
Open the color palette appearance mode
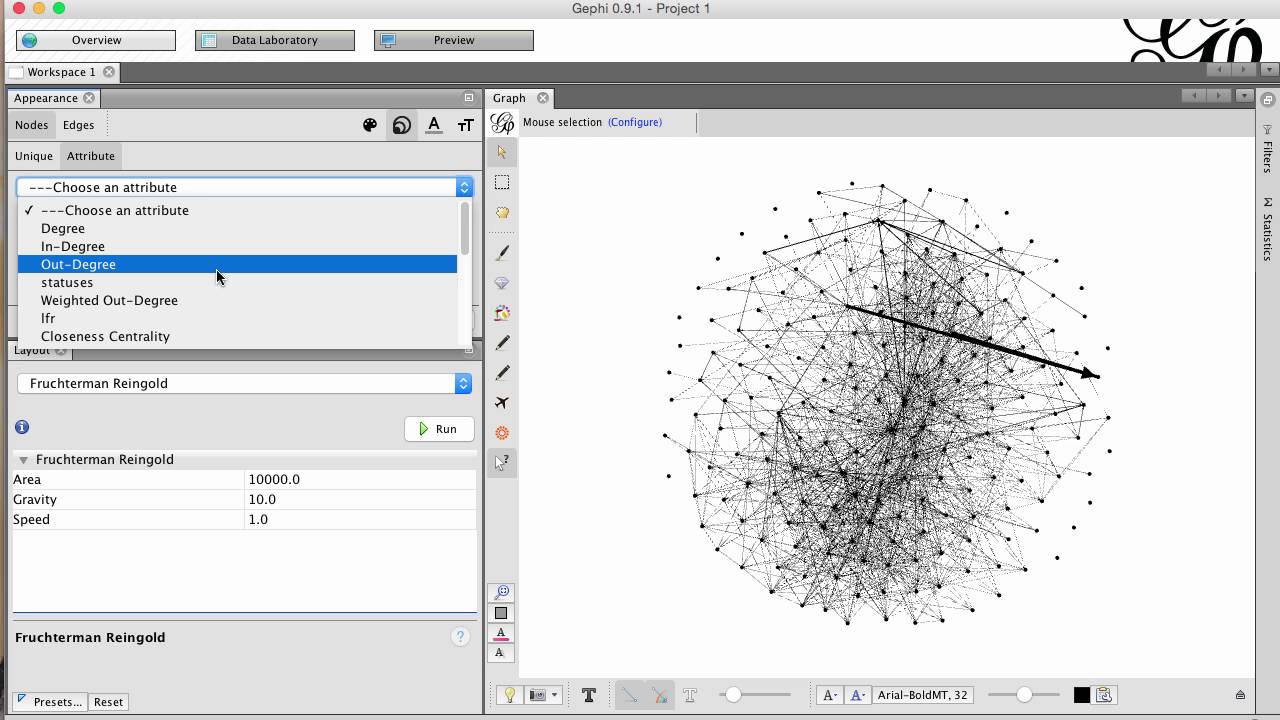click(x=370, y=125)
